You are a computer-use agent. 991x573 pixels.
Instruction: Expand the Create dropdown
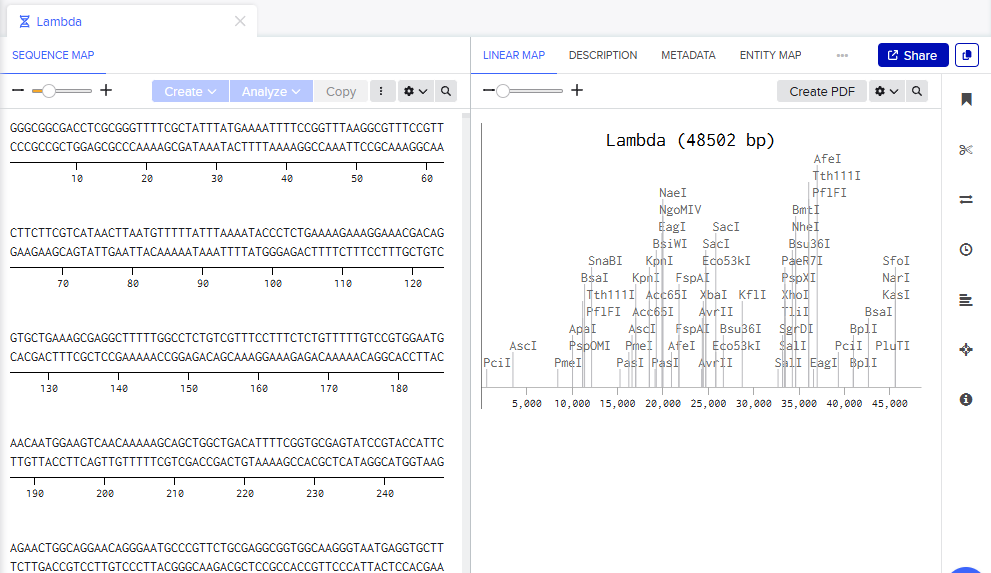tap(190, 91)
